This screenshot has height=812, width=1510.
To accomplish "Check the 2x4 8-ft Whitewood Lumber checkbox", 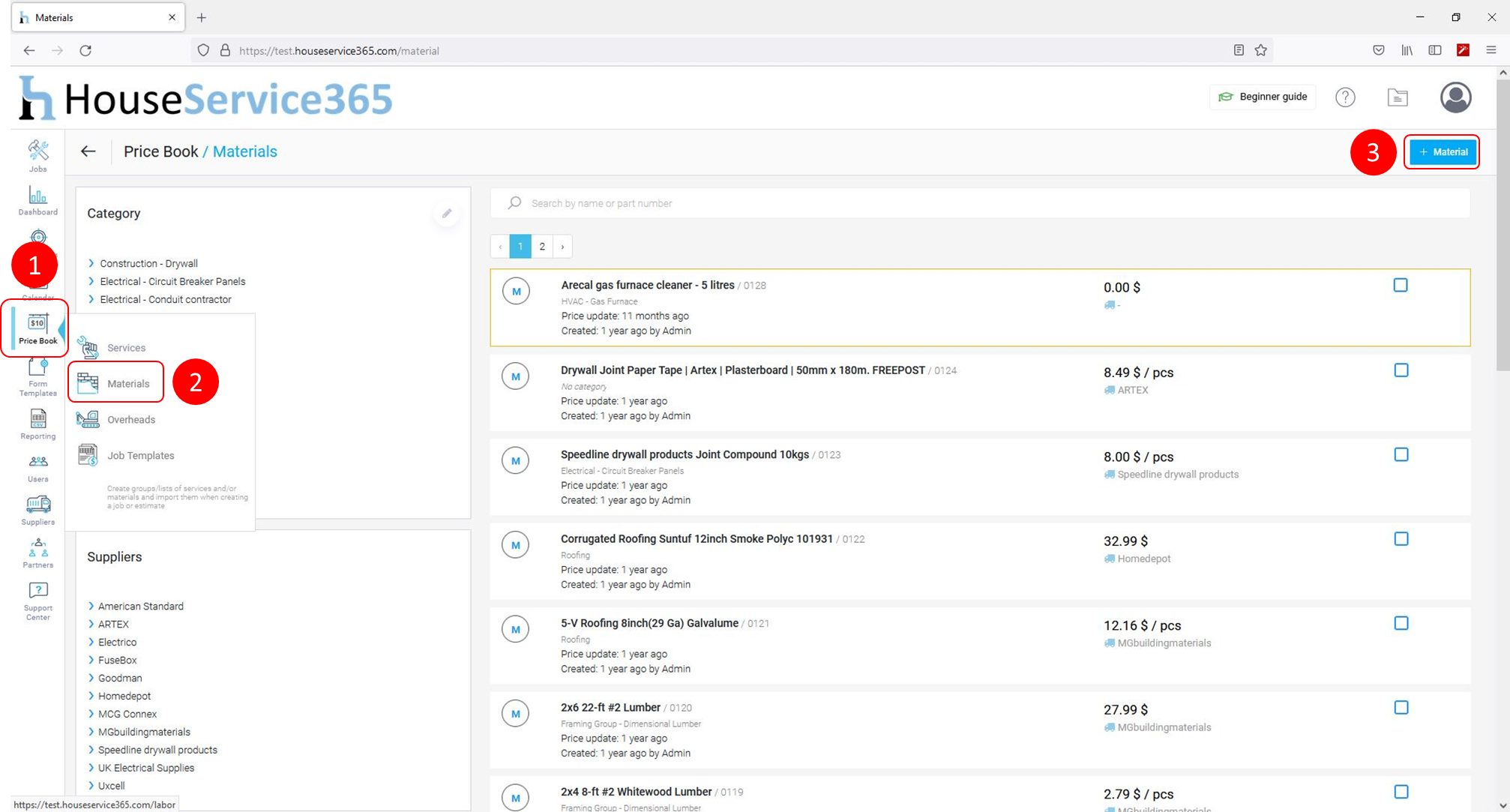I will [x=1401, y=792].
